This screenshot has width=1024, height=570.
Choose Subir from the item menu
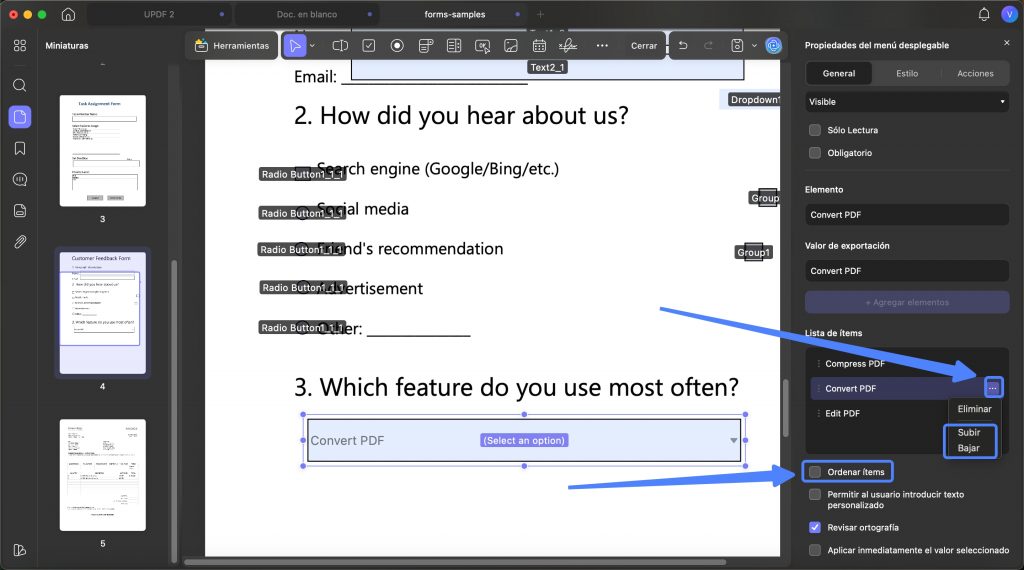click(x=968, y=432)
